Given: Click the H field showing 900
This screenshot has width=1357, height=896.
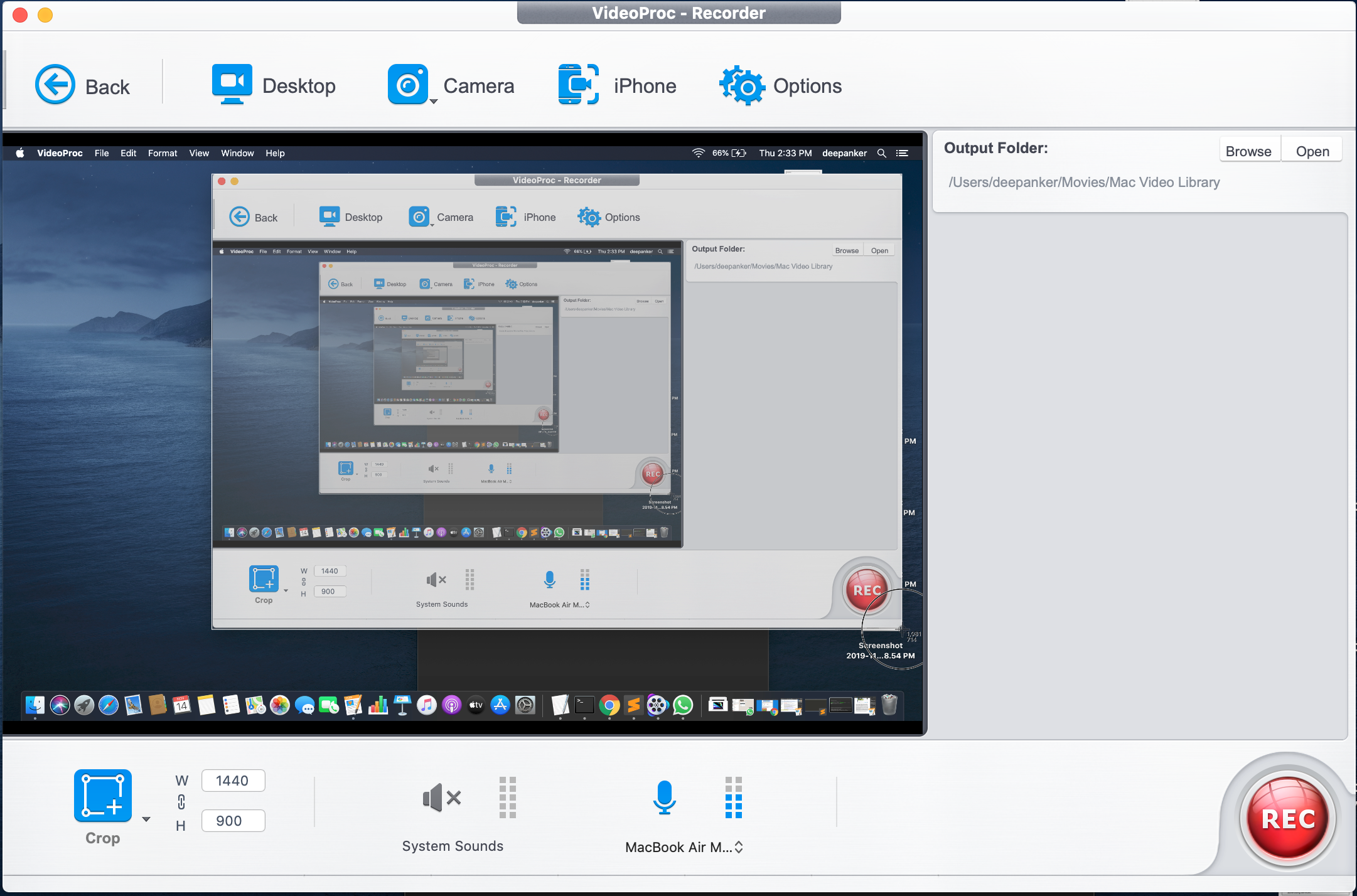Looking at the screenshot, I should [x=233, y=821].
